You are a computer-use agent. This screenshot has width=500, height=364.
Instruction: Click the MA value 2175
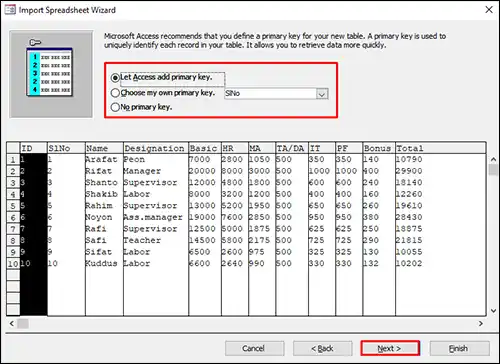click(x=259, y=240)
